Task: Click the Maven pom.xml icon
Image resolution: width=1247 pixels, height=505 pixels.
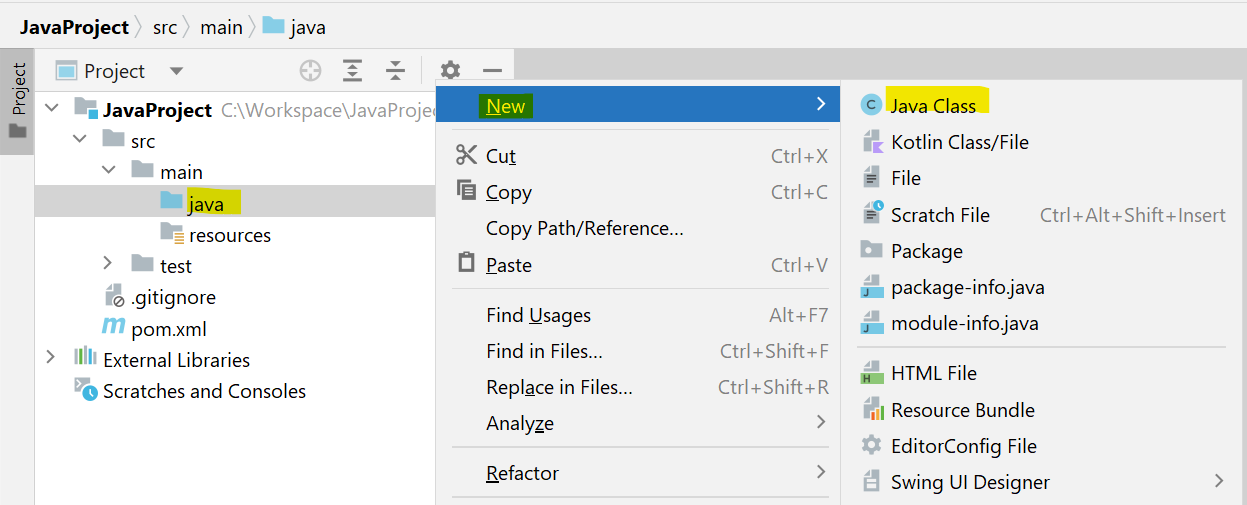Action: pyautogui.click(x=114, y=328)
